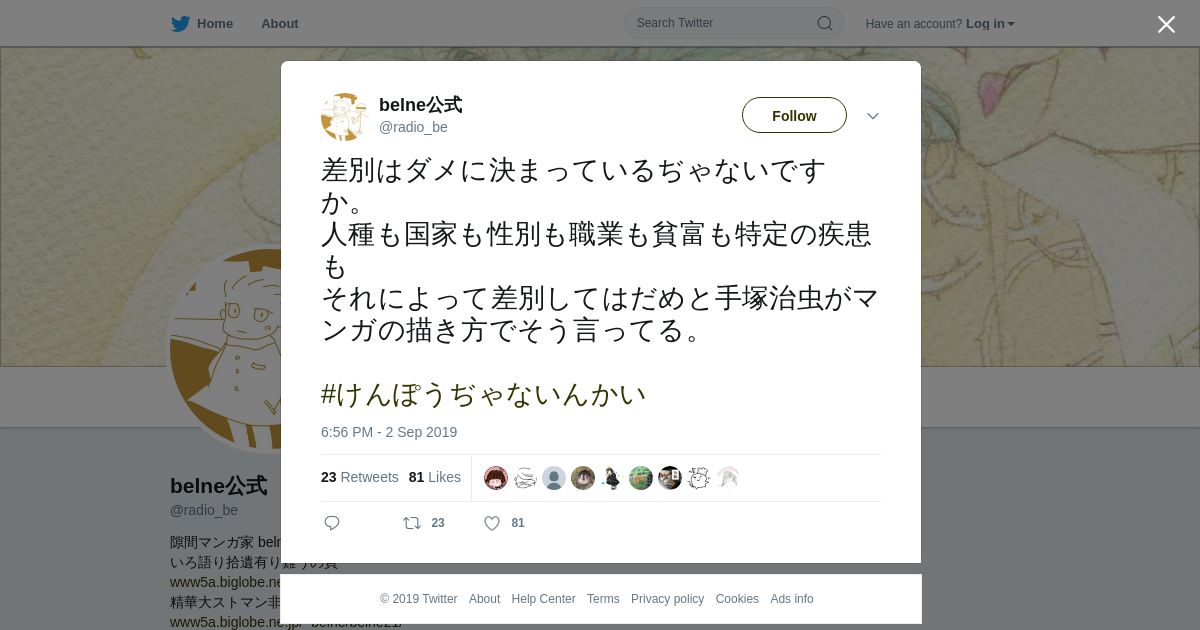Image resolution: width=1200 pixels, height=630 pixels.
Task: Go to Home in the top navigation
Action: click(x=215, y=23)
